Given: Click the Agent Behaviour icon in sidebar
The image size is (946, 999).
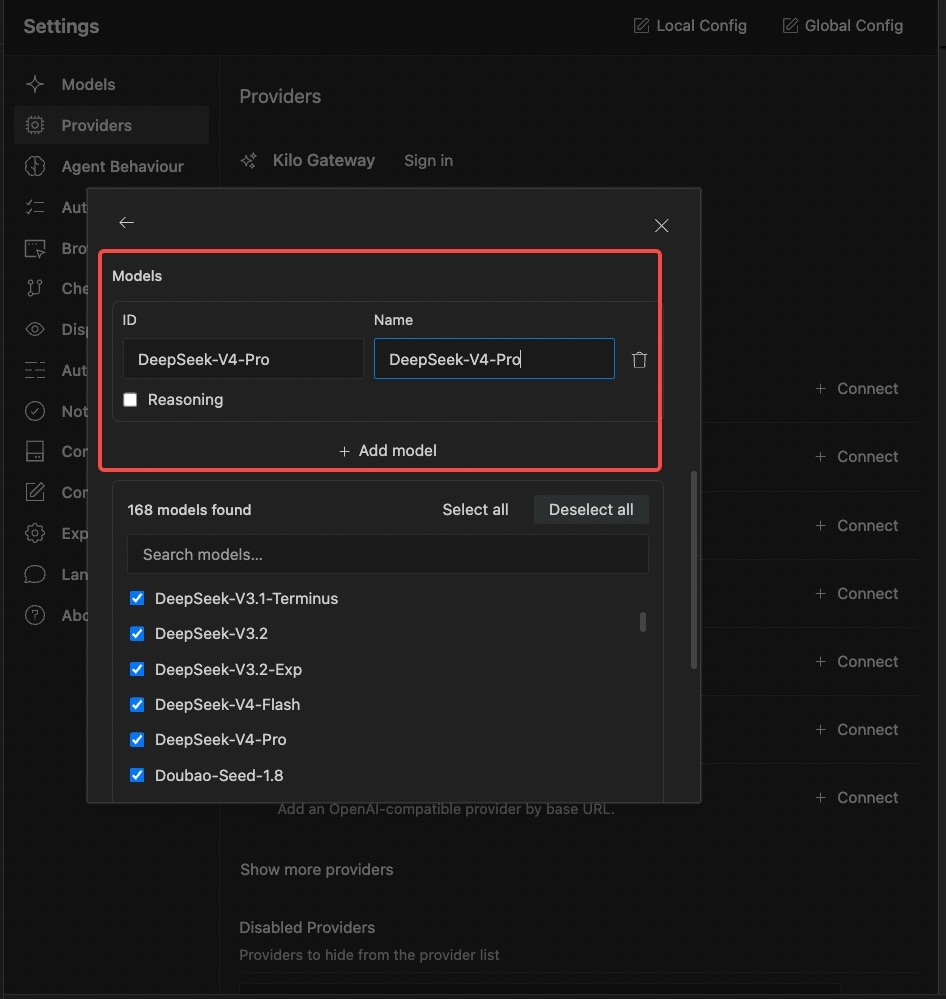Looking at the screenshot, I should (x=35, y=166).
